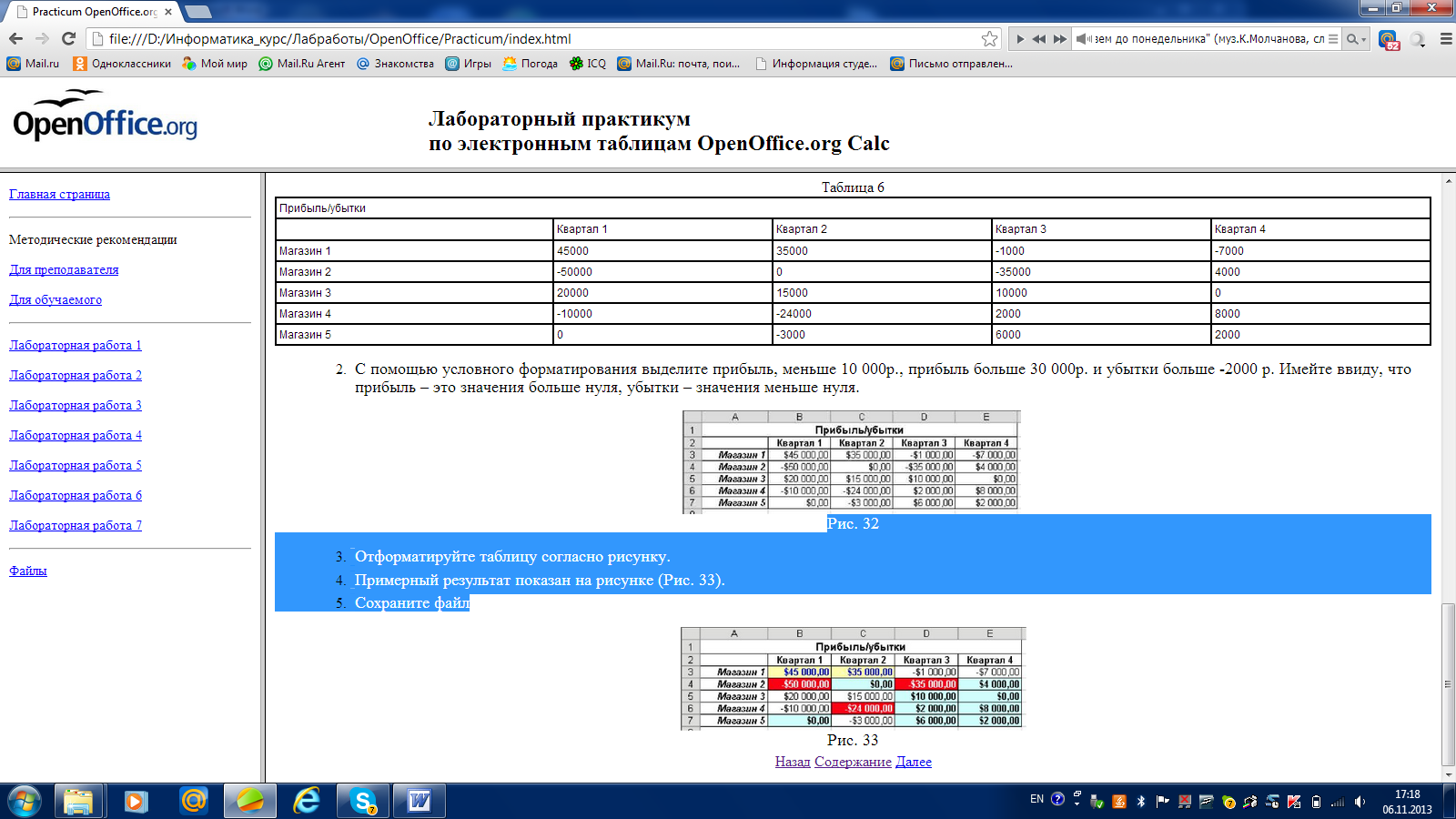
Task: Reload the page with refresh icon
Action: pos(68,38)
